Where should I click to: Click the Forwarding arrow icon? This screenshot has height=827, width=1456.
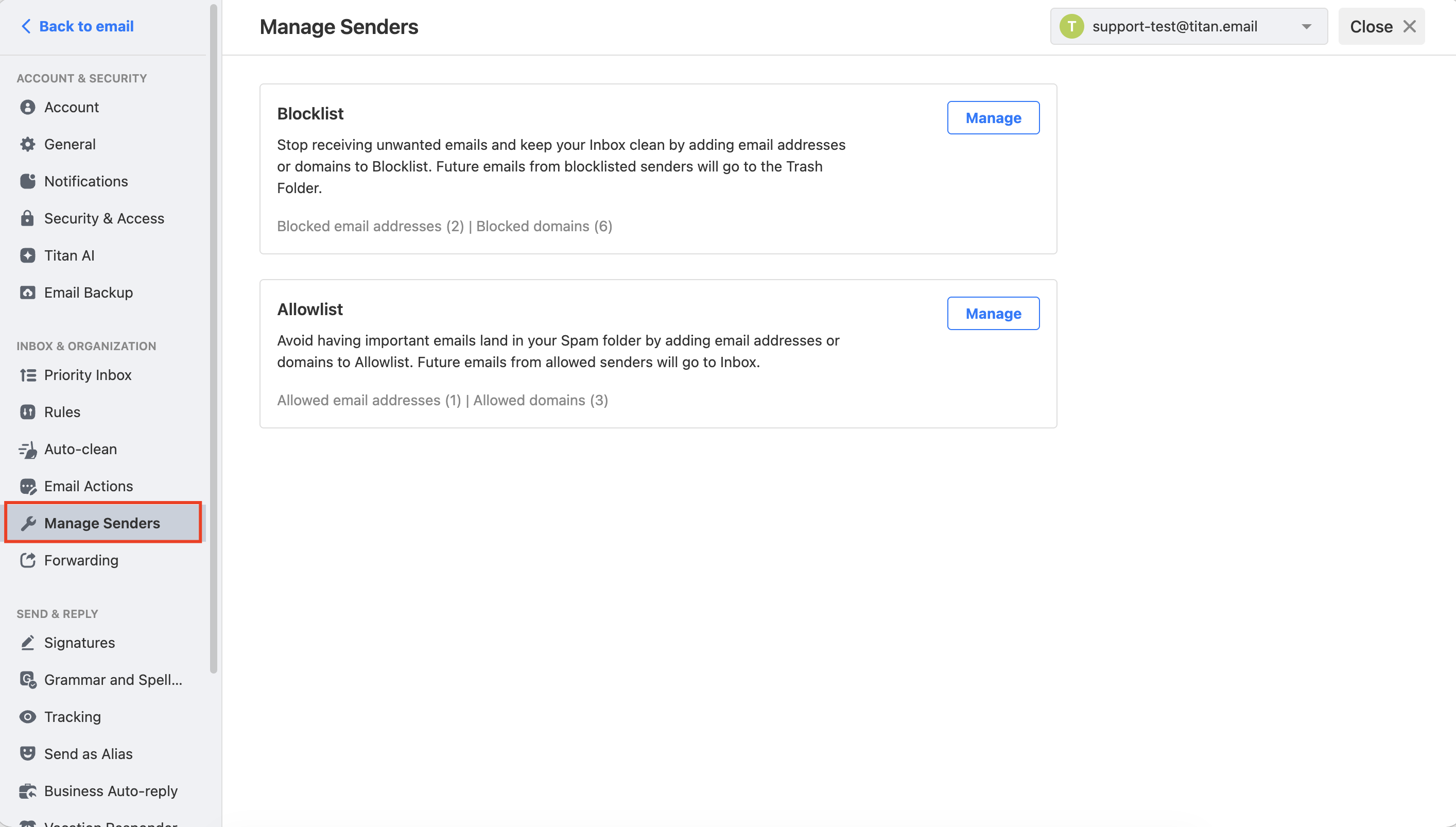point(27,560)
